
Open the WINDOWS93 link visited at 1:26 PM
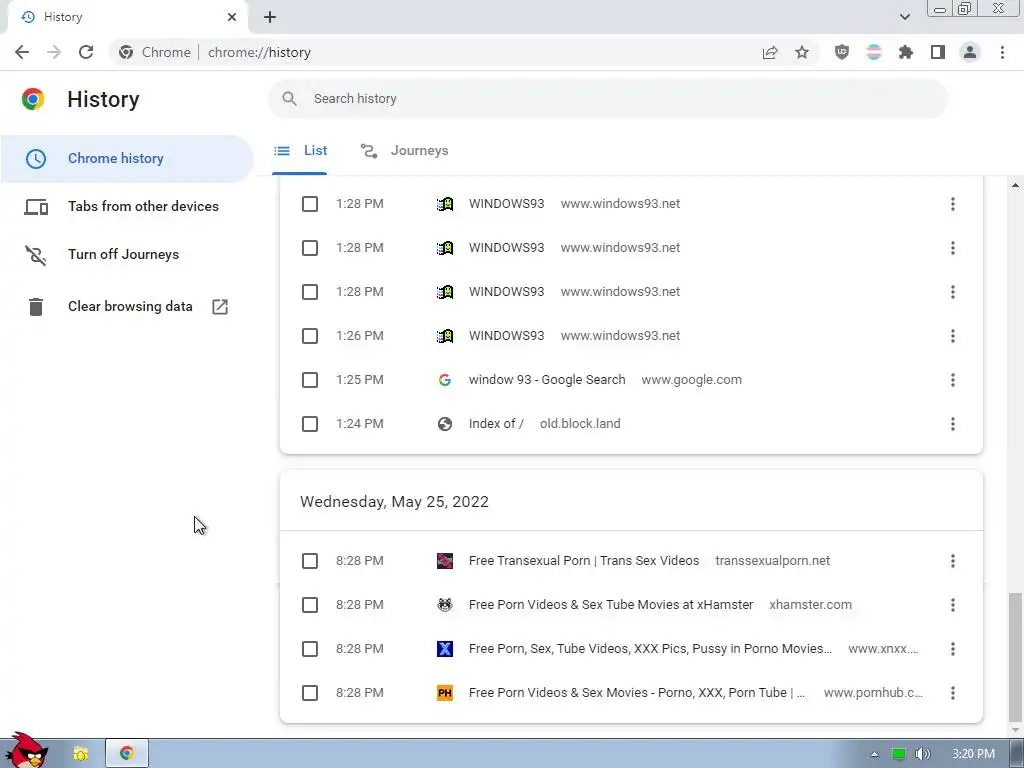click(x=506, y=336)
